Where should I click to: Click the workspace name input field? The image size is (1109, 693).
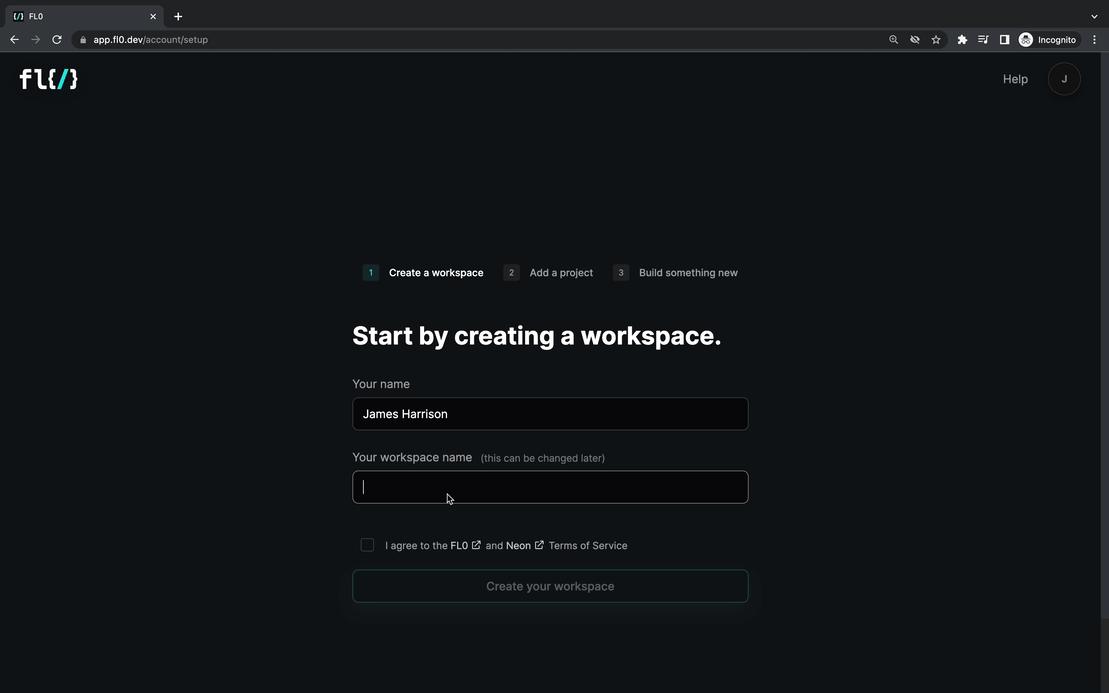click(x=550, y=487)
